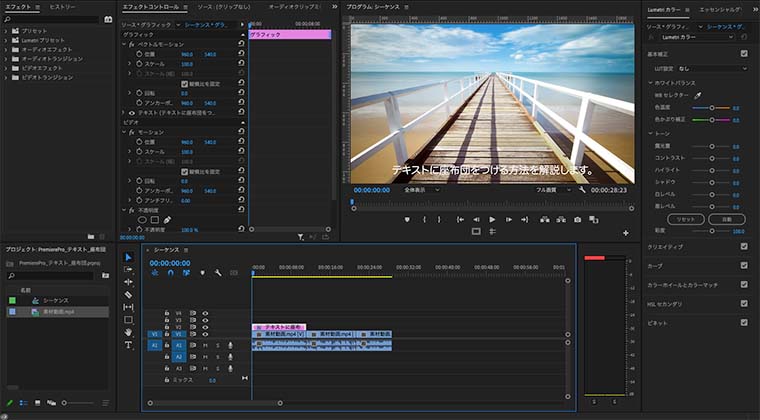Open the LUT設定 dropdown
The width and height of the screenshot is (760, 420).
712,69
